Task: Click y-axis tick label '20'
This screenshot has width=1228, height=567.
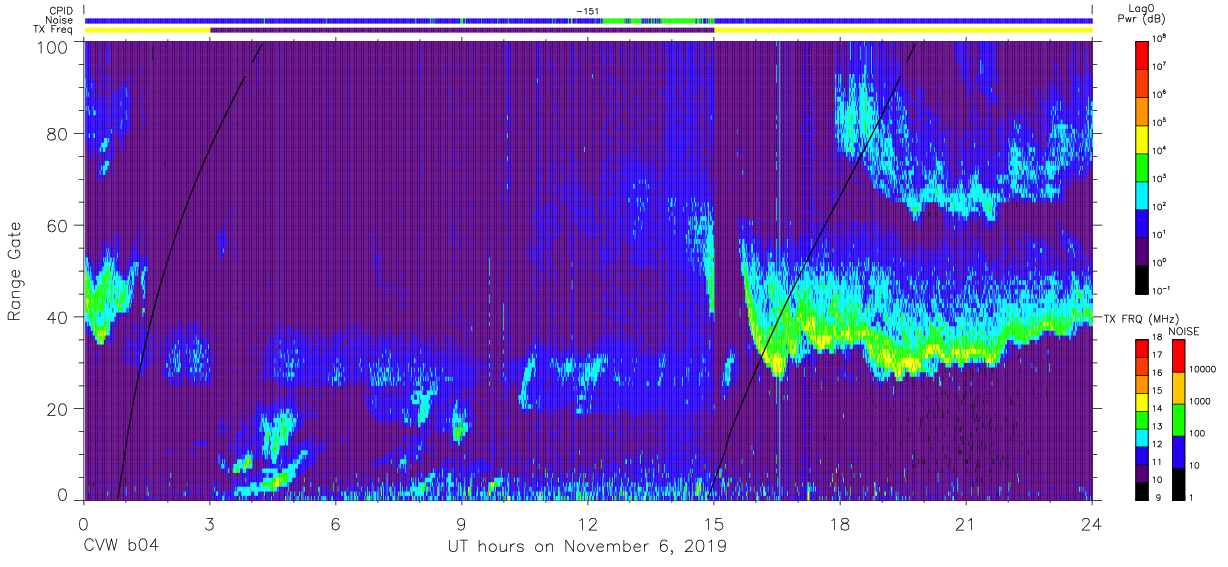Action: pos(58,408)
